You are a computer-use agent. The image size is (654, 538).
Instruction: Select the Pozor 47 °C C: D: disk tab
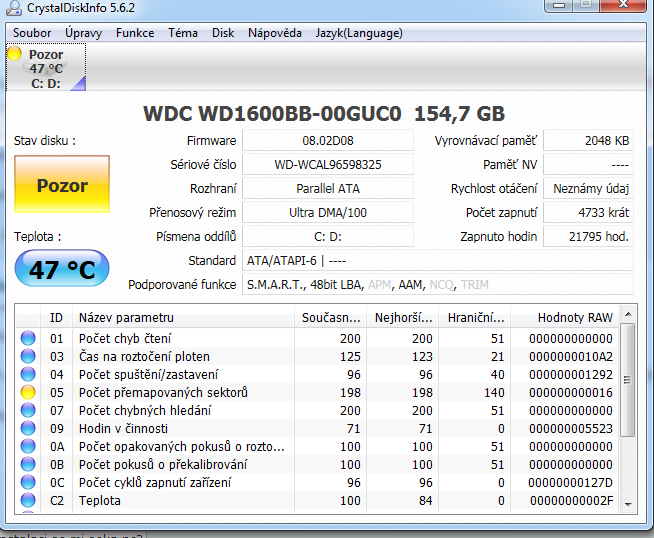point(46,67)
